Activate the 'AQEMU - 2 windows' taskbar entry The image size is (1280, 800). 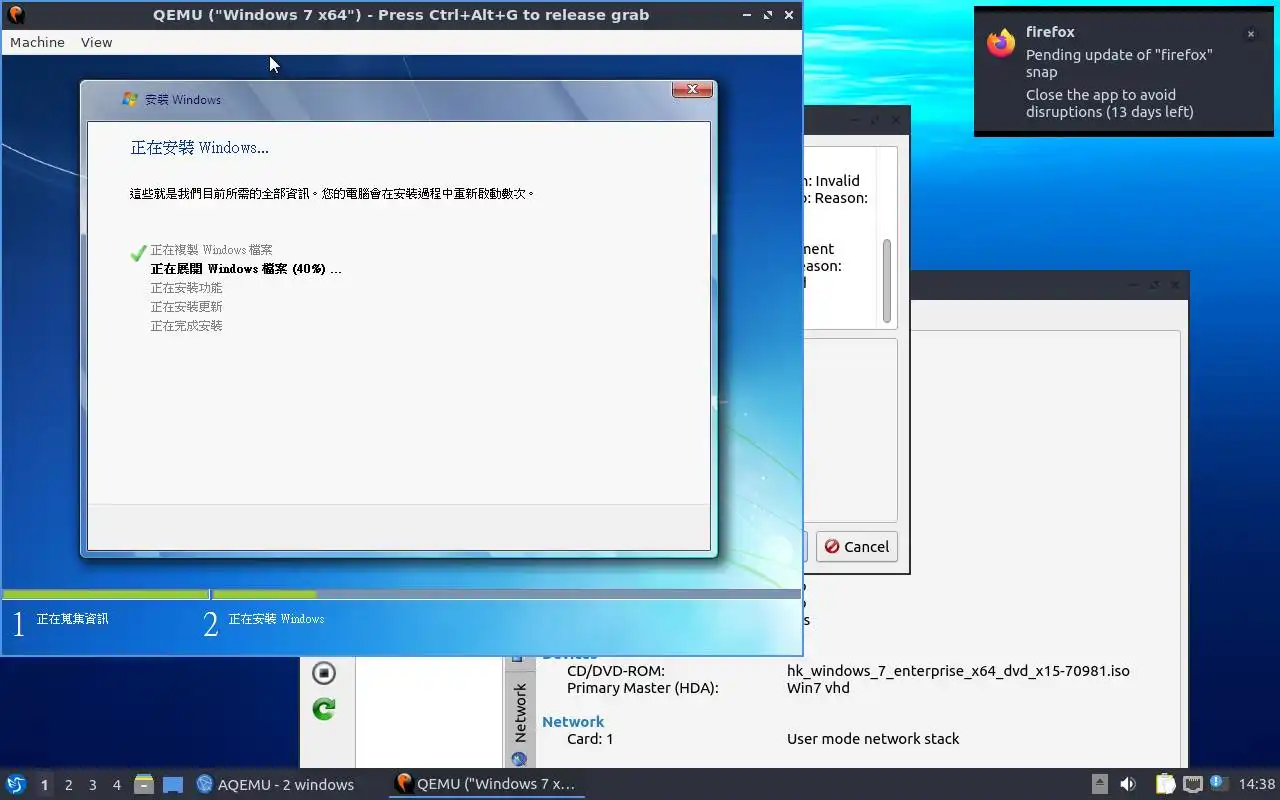pyautogui.click(x=275, y=784)
